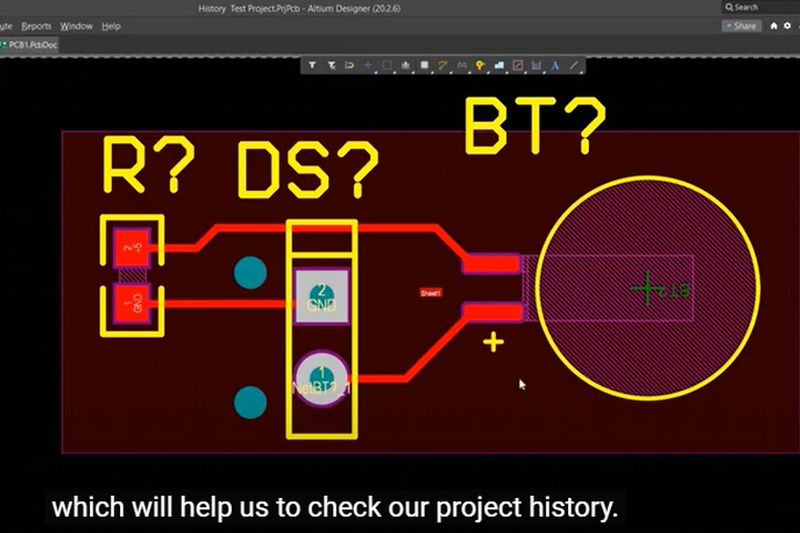The image size is (800, 533).
Task: Open the Align objects tool
Action: pos(406,65)
